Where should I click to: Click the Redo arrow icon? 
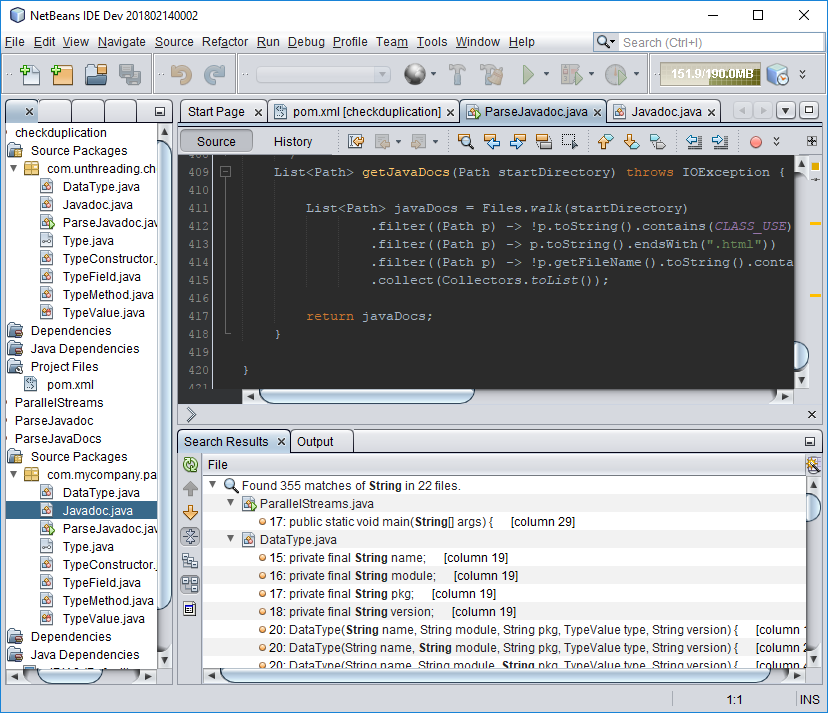coord(214,74)
